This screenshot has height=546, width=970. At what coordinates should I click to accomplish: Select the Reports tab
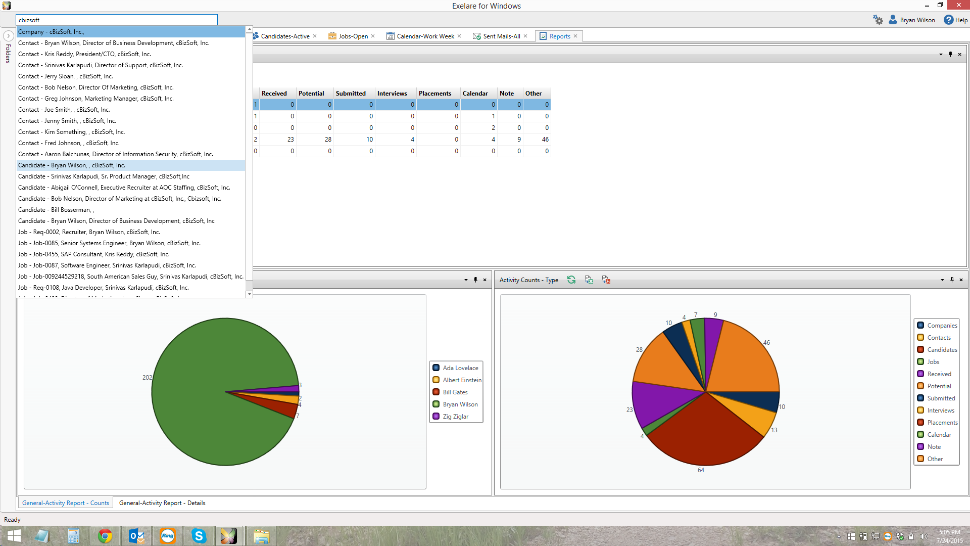(559, 36)
